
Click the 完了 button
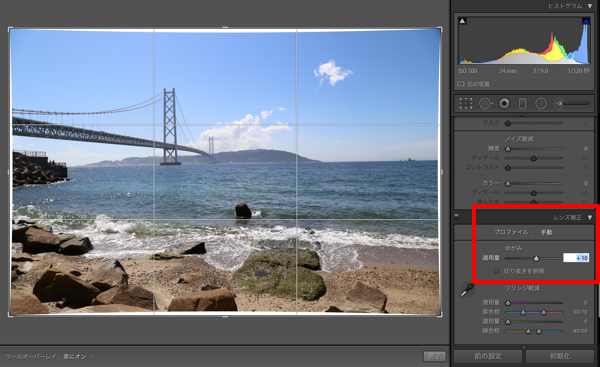tap(435, 357)
